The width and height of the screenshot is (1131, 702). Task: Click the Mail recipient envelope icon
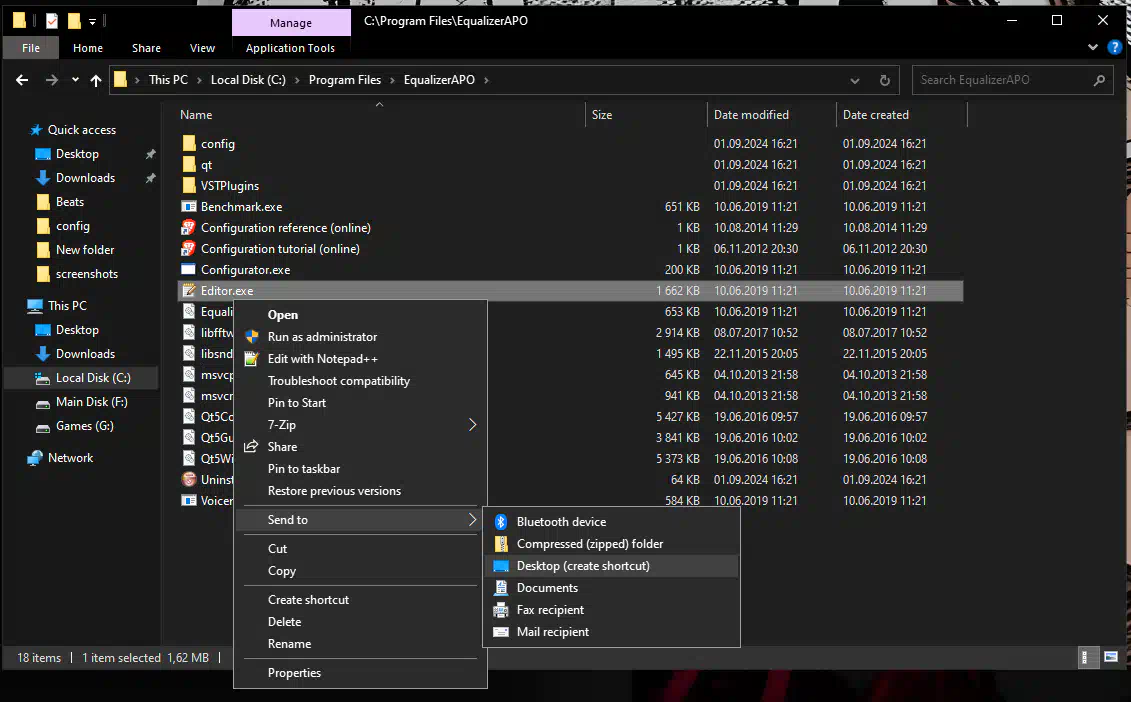[501, 632]
